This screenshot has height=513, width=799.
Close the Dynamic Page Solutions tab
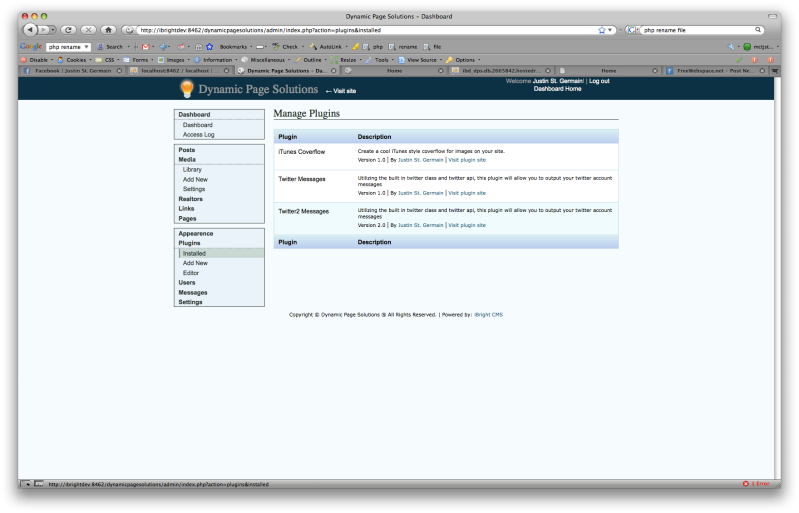tap(334, 71)
